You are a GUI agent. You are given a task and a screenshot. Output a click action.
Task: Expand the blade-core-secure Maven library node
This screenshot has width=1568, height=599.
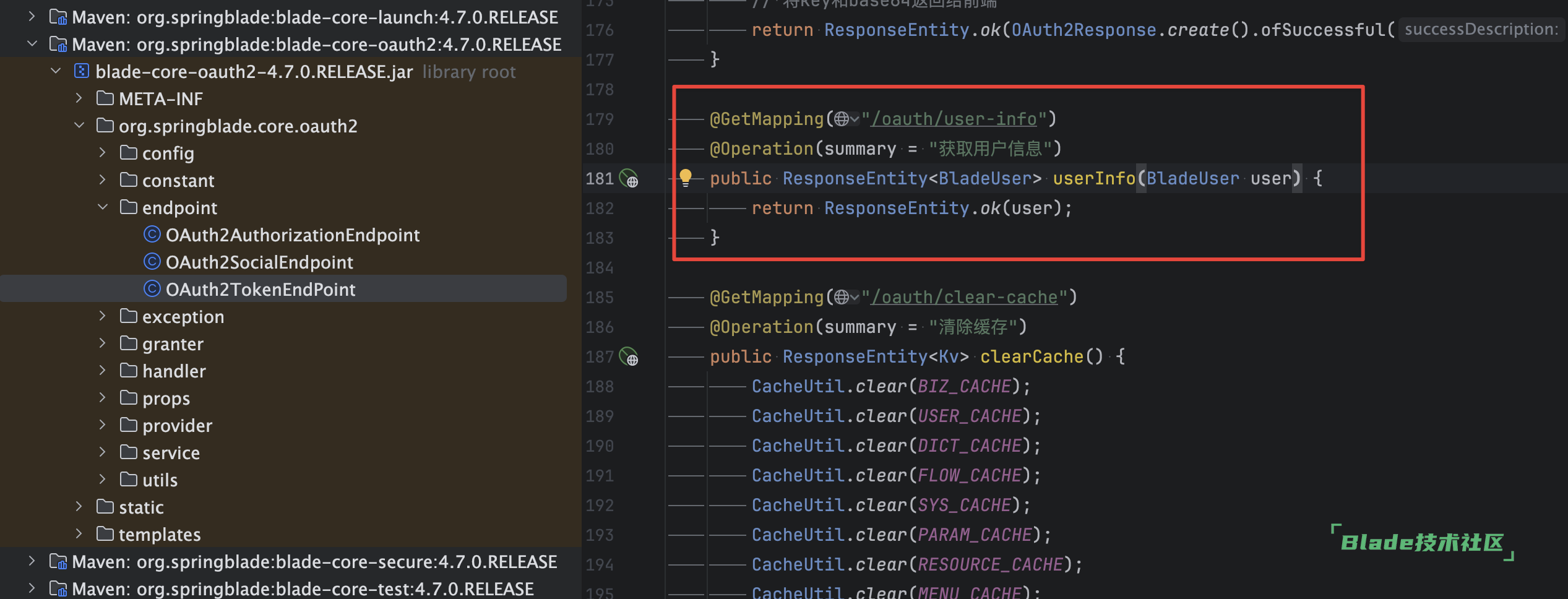click(x=32, y=561)
